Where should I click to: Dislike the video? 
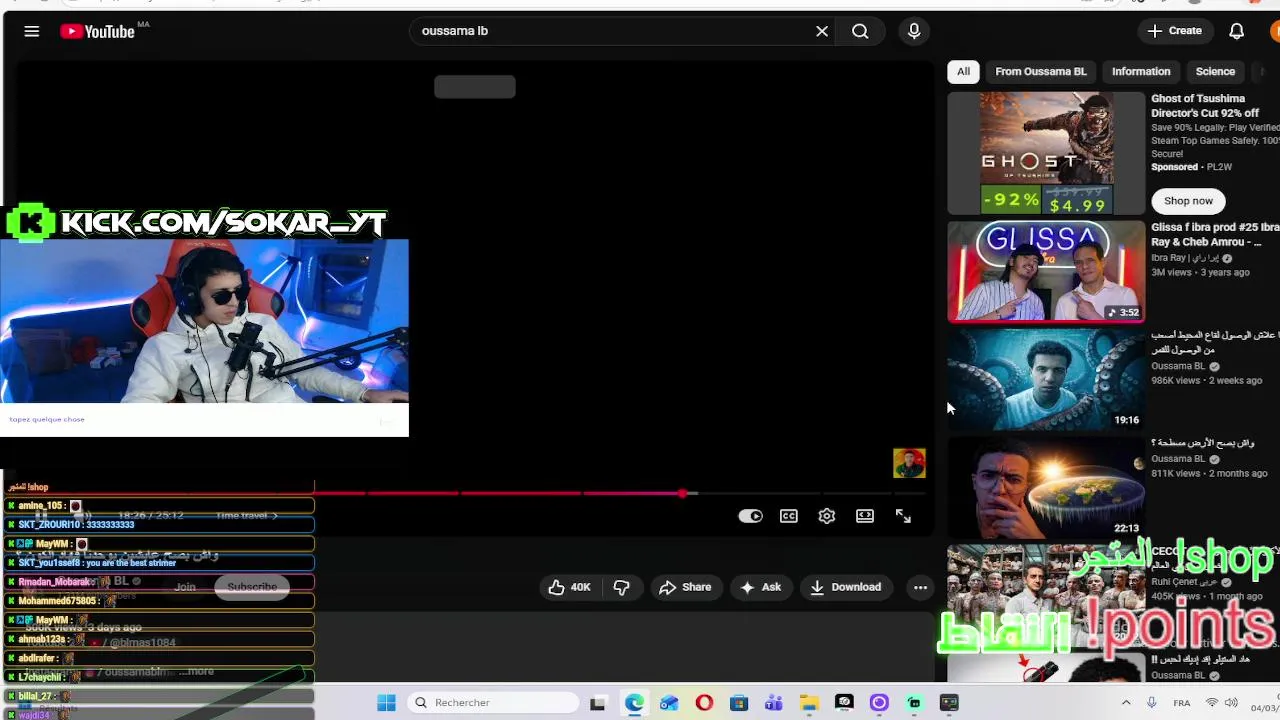[x=621, y=587]
